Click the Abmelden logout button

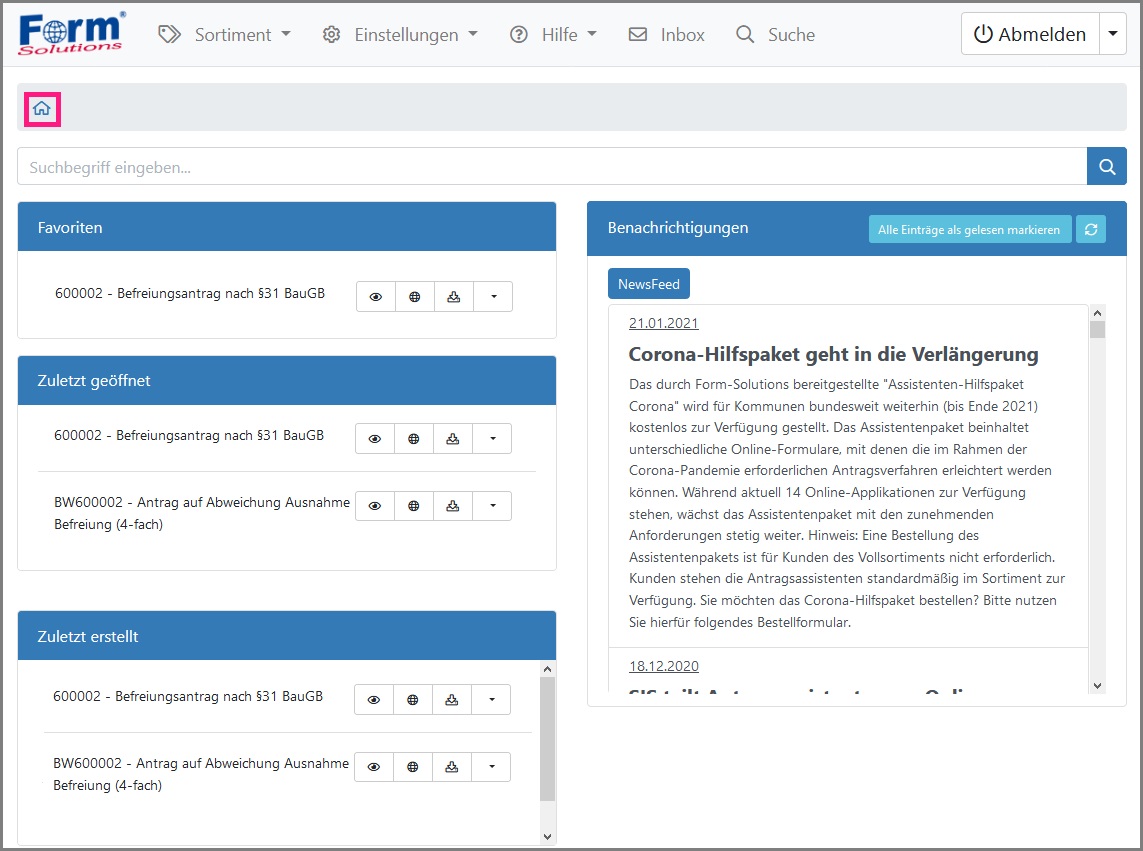1029,34
